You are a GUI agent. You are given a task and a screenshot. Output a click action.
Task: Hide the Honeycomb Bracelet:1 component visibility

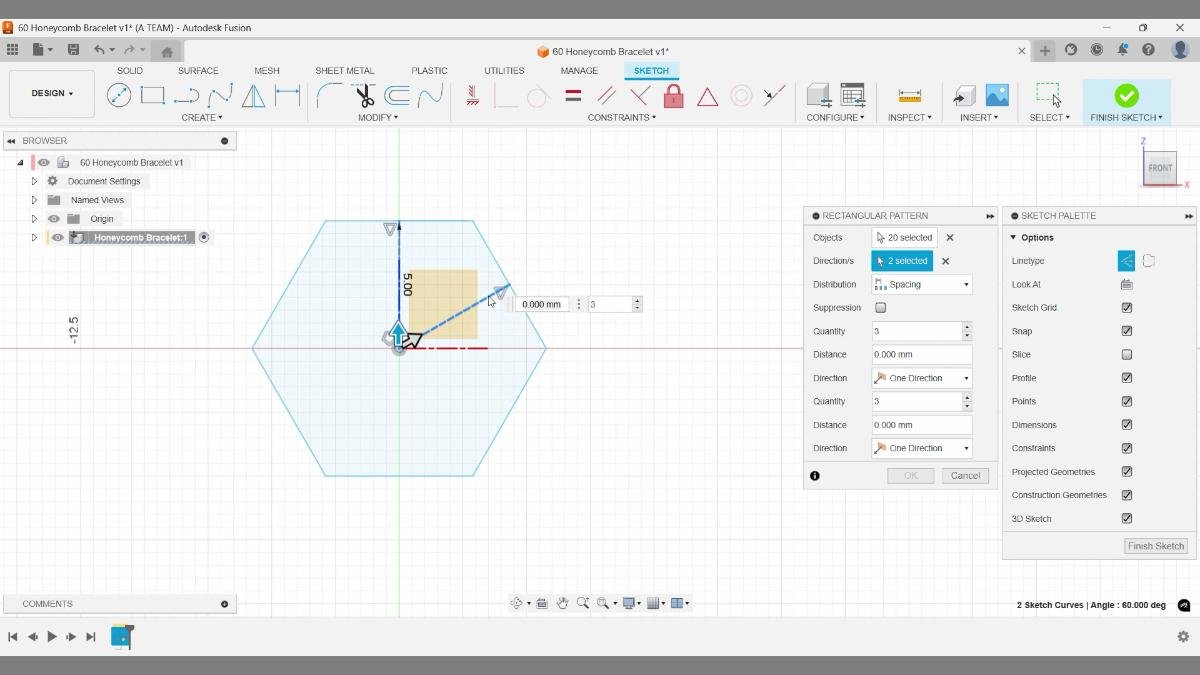(x=57, y=237)
